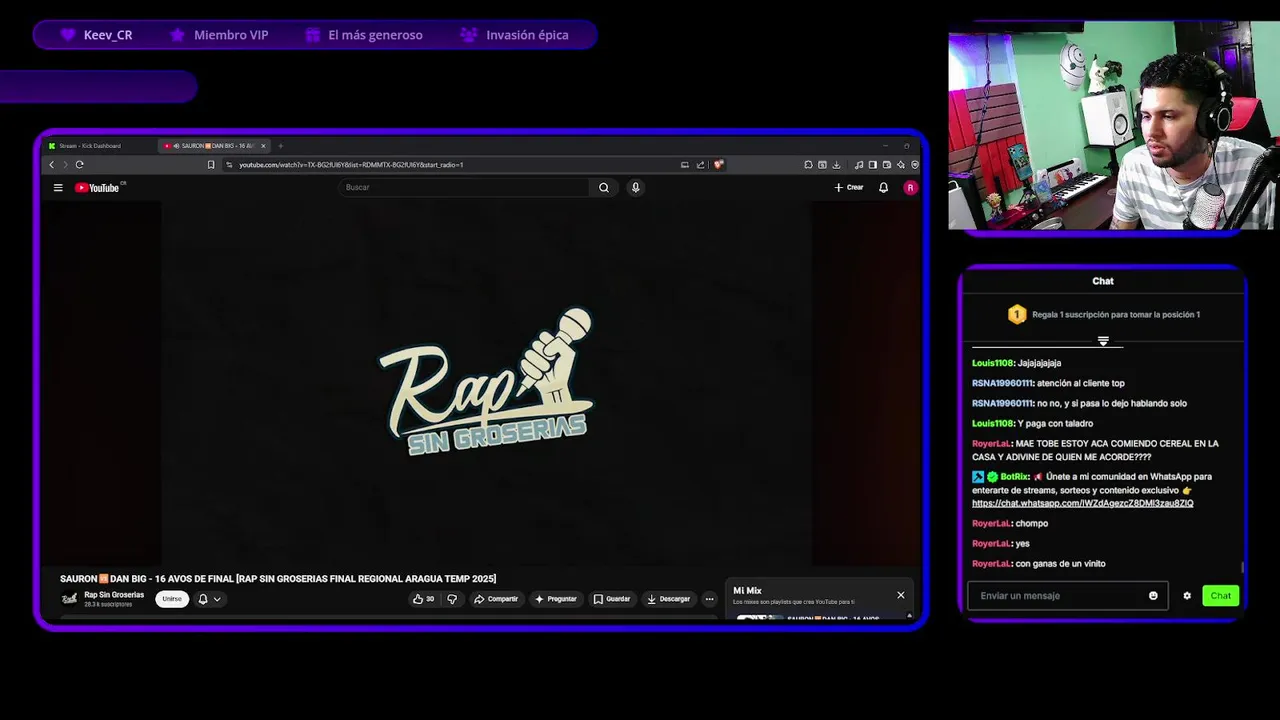This screenshot has width=1280, height=720.
Task: Click the YouTube logo to go home
Action: click(x=97, y=188)
